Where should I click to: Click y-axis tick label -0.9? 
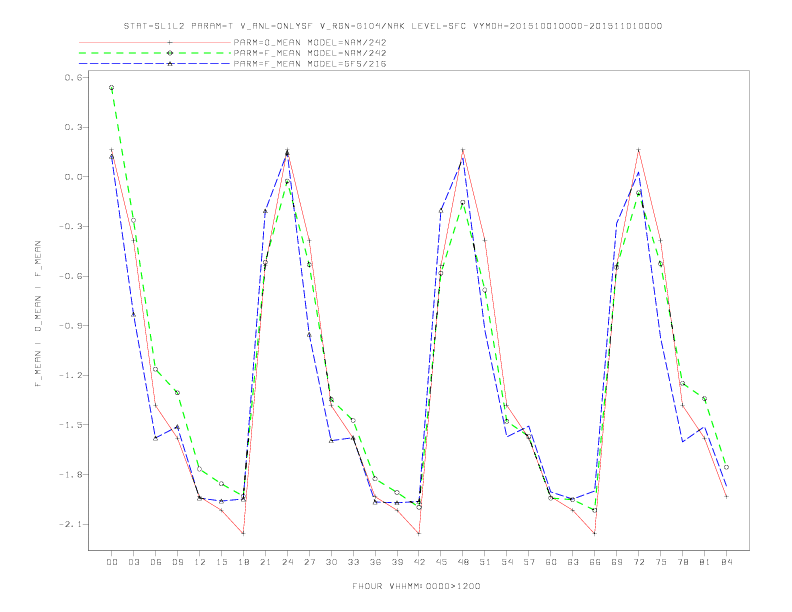(x=70, y=326)
